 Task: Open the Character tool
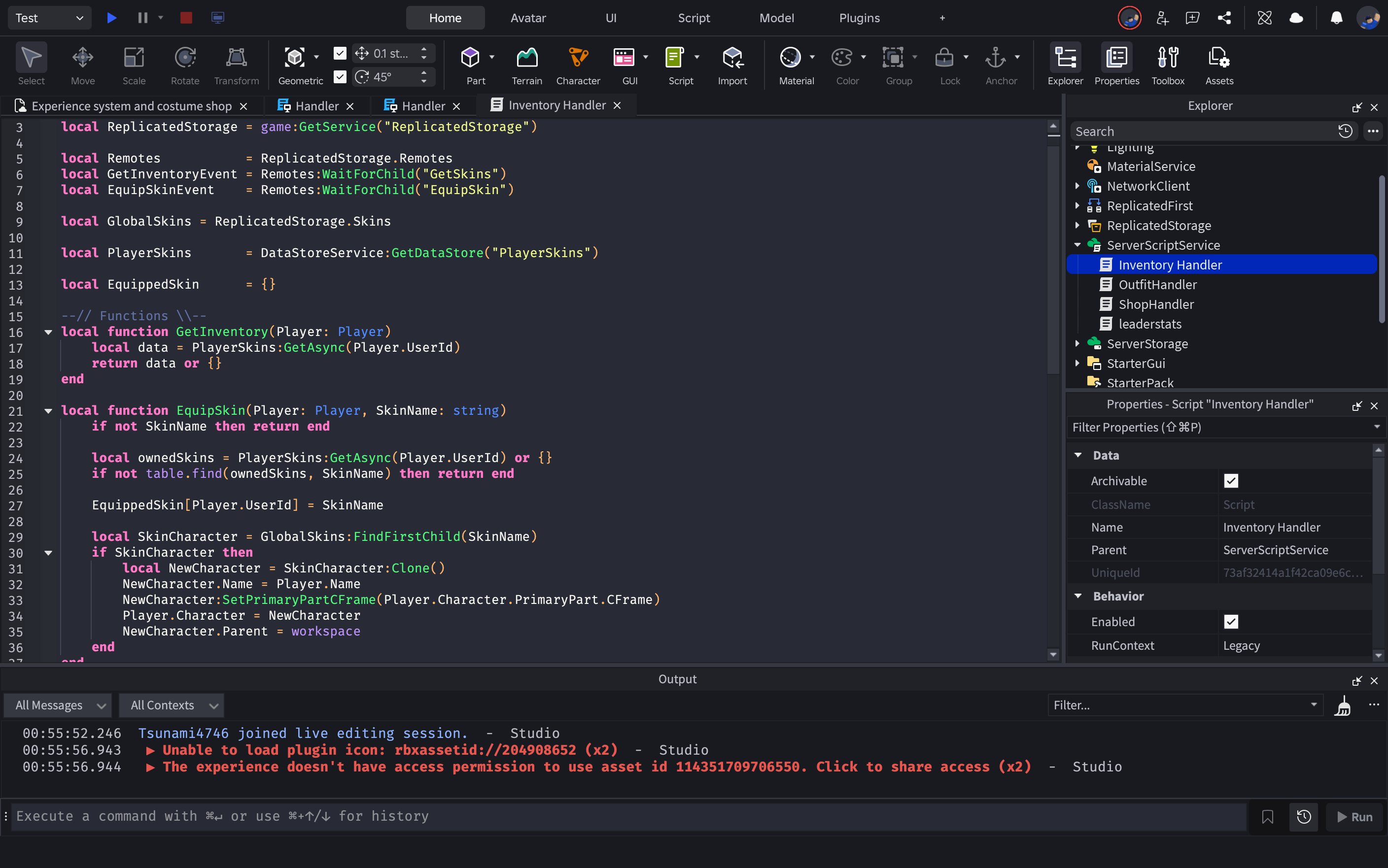point(578,64)
